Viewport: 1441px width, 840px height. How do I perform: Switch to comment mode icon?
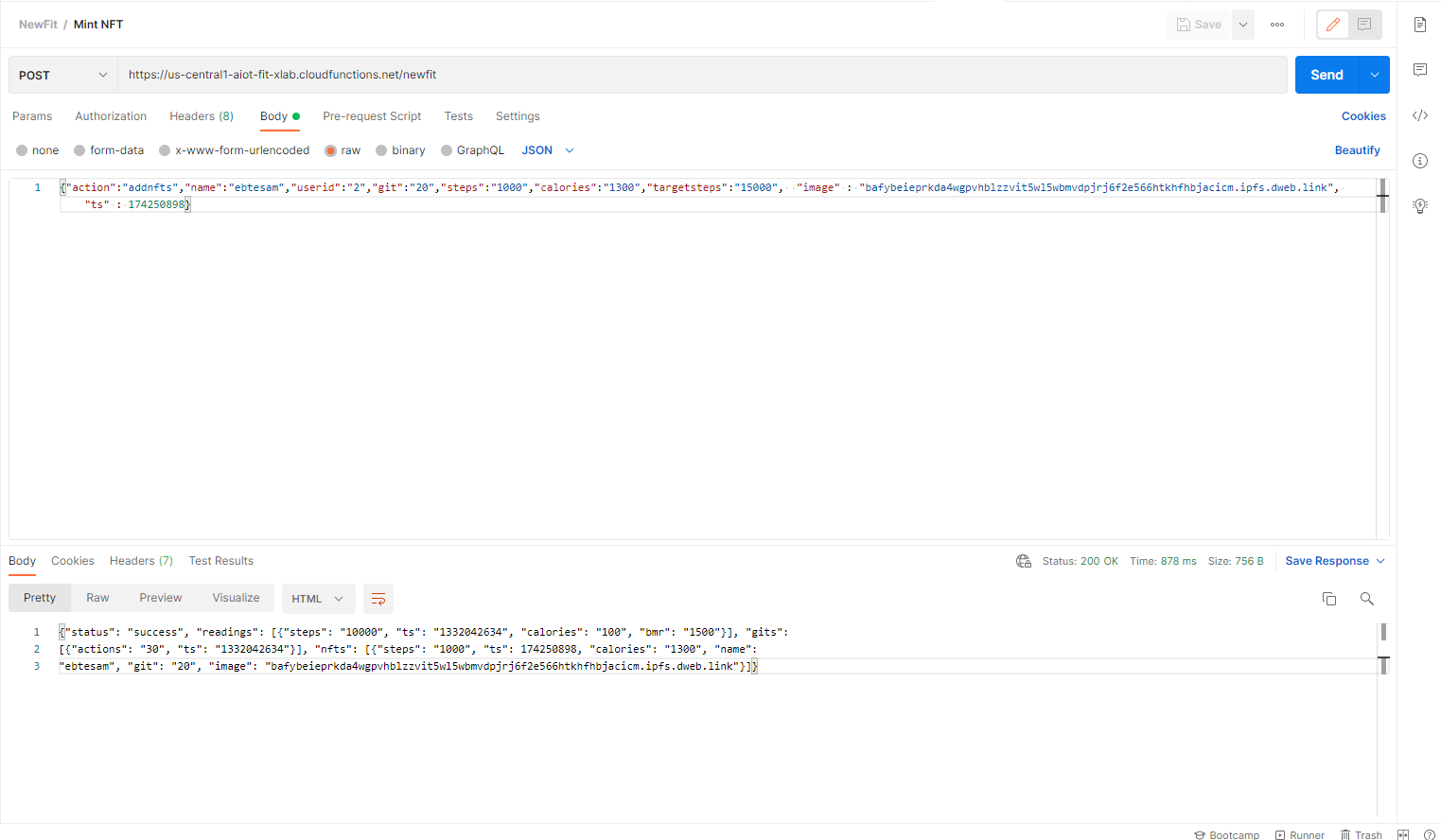tap(1364, 25)
